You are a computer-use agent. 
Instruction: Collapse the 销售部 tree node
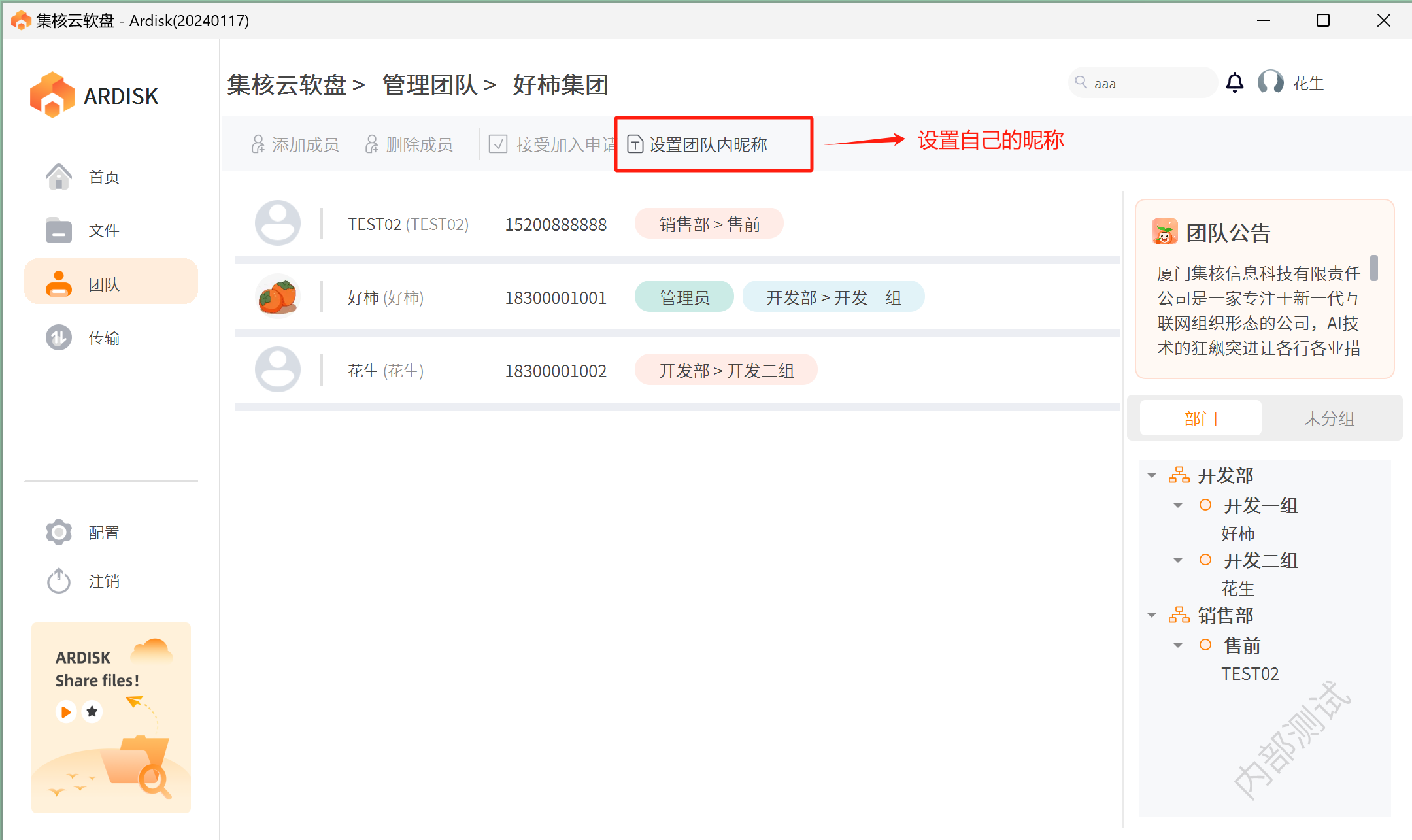click(x=1152, y=615)
